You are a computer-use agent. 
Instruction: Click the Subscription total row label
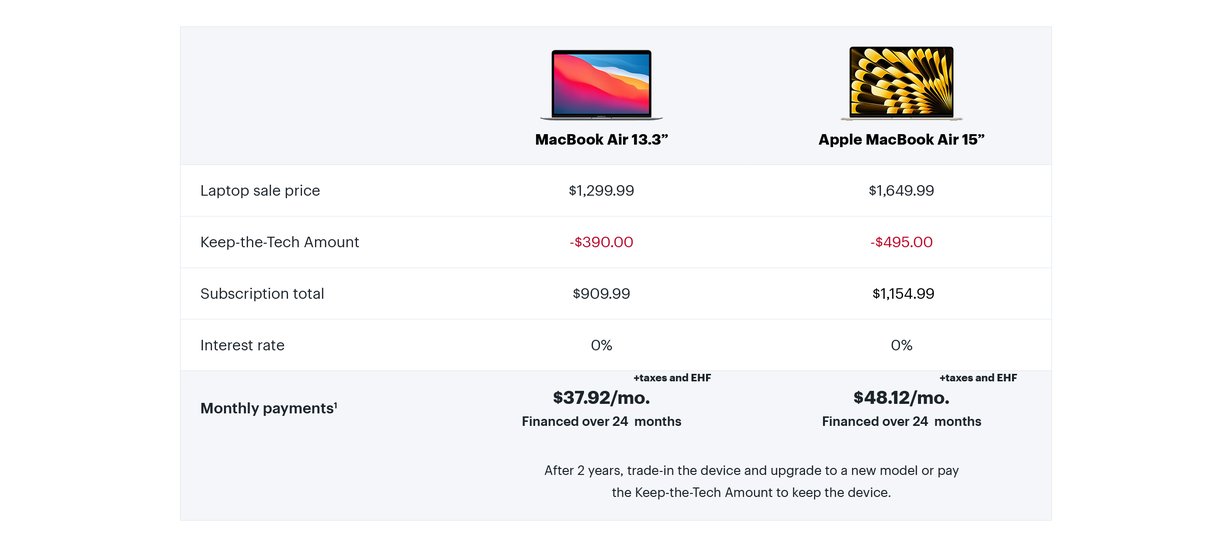[x=262, y=294]
